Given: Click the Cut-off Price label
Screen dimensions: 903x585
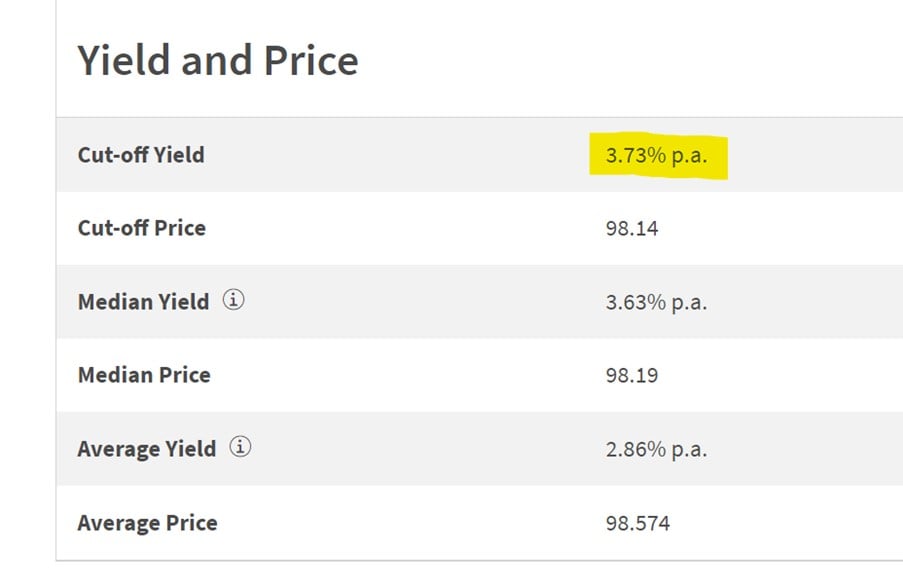Looking at the screenshot, I should click(x=142, y=228).
